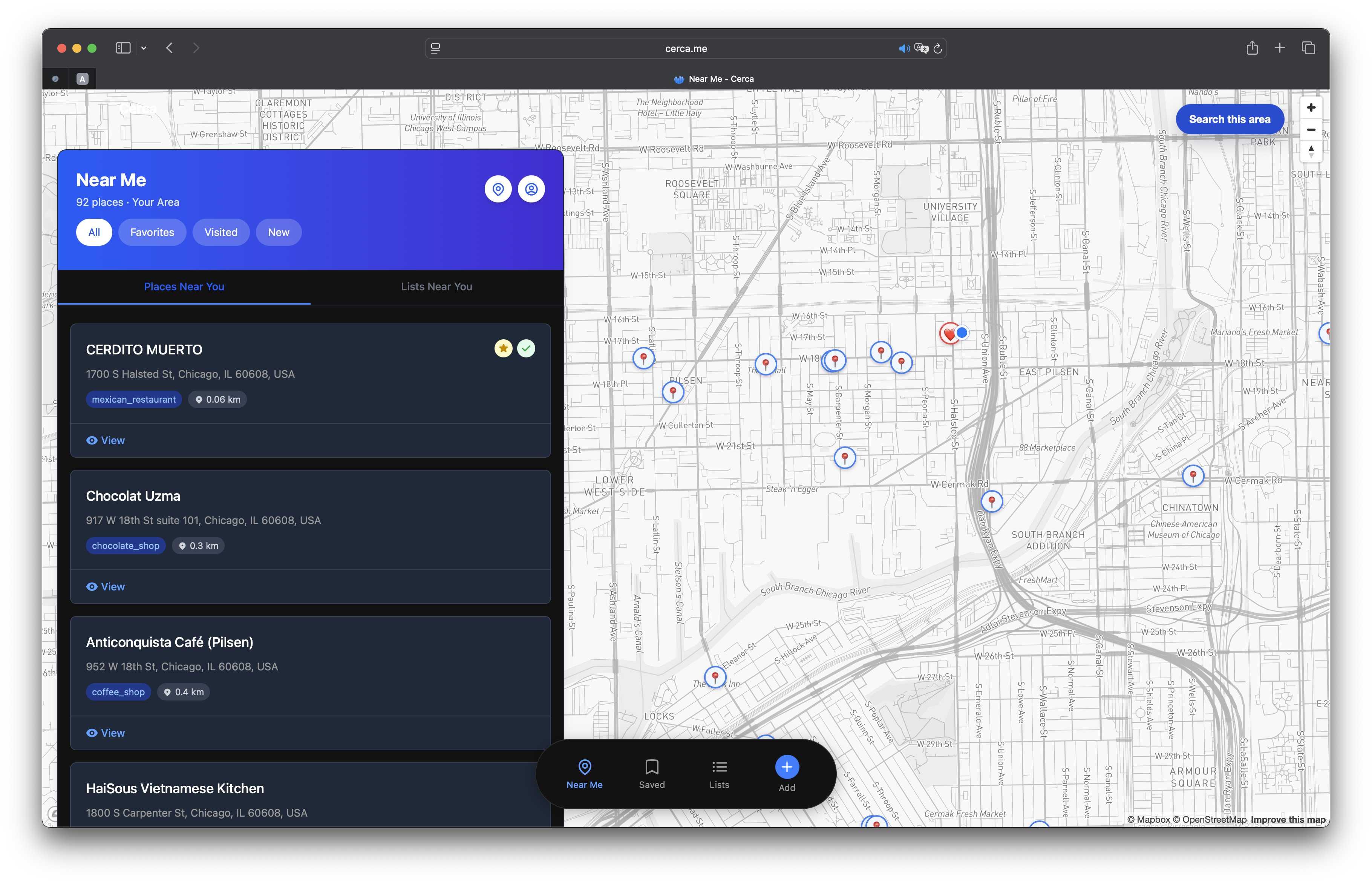The width and height of the screenshot is (1372, 883).
Task: Select the Favorites filter chip
Action: [152, 232]
